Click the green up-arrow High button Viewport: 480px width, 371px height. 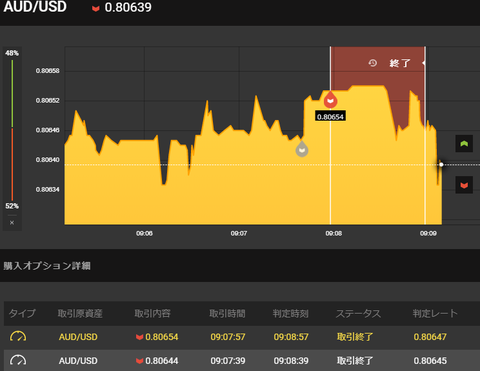[464, 144]
